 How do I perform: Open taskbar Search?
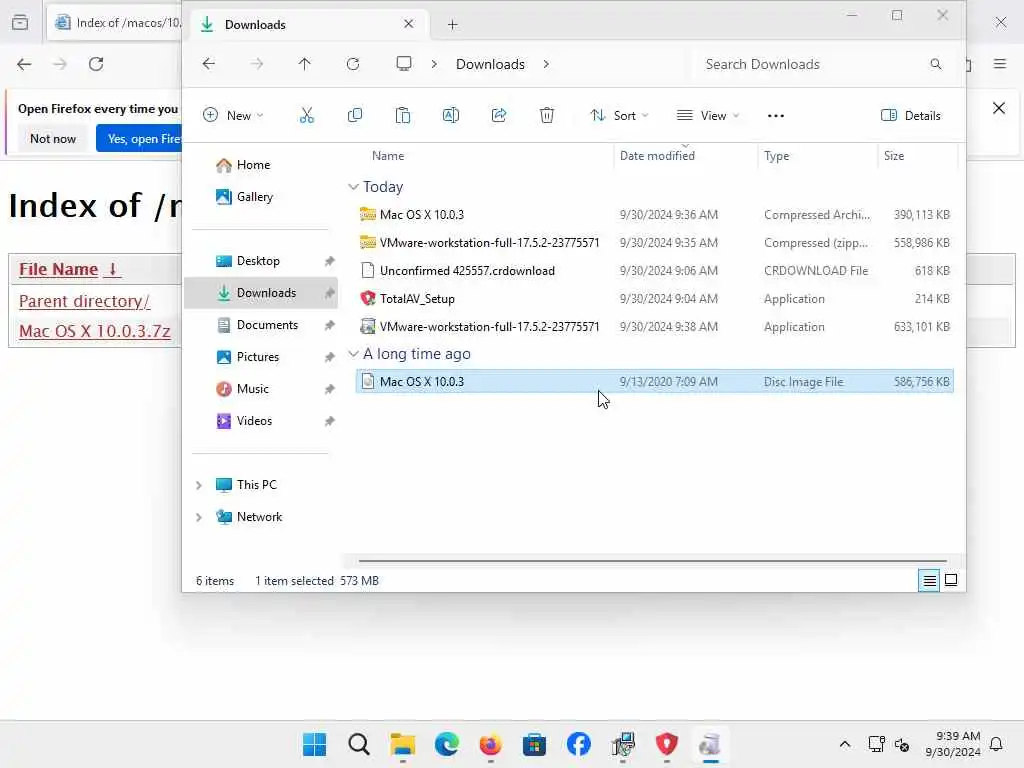tap(359, 744)
